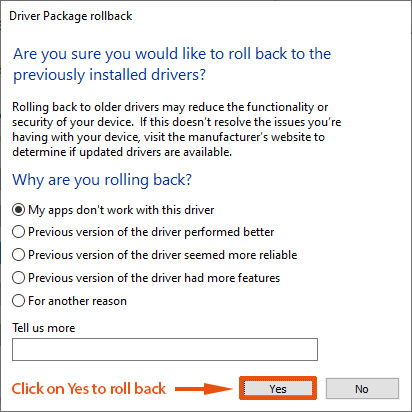Click inside the "Tell us more" text box
Image resolution: width=412 pixels, height=412 pixels.
tap(165, 349)
